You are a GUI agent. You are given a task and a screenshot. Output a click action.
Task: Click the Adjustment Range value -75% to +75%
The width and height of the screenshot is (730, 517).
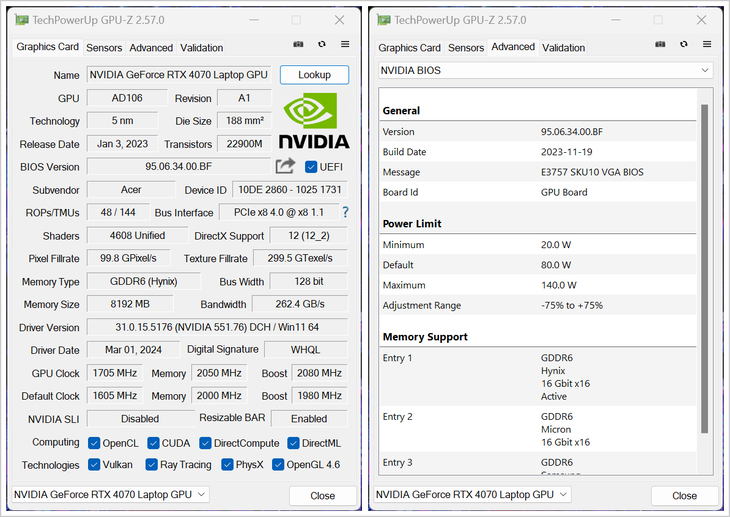[571, 306]
